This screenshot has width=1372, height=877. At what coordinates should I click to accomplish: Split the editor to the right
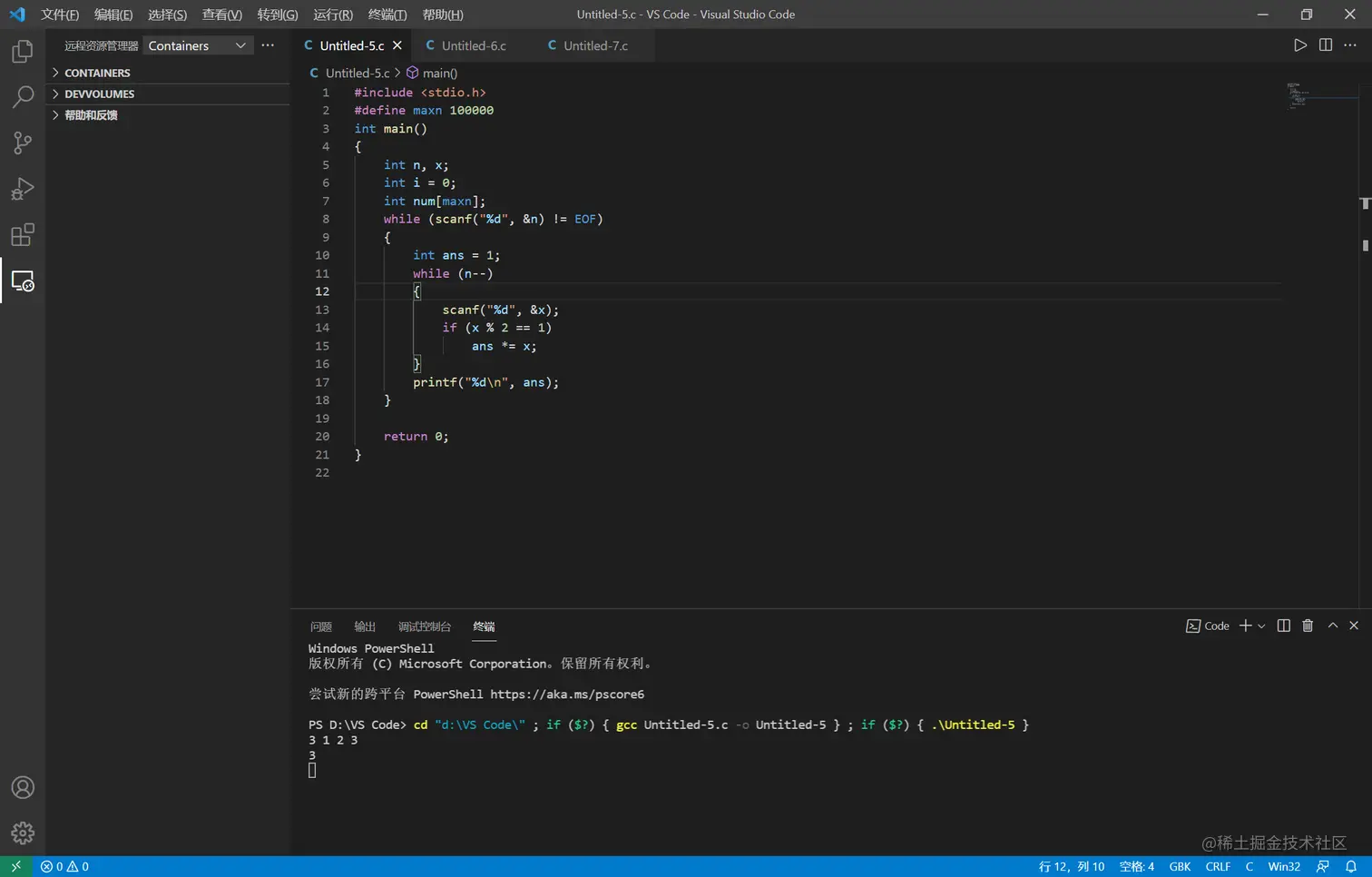(1325, 45)
